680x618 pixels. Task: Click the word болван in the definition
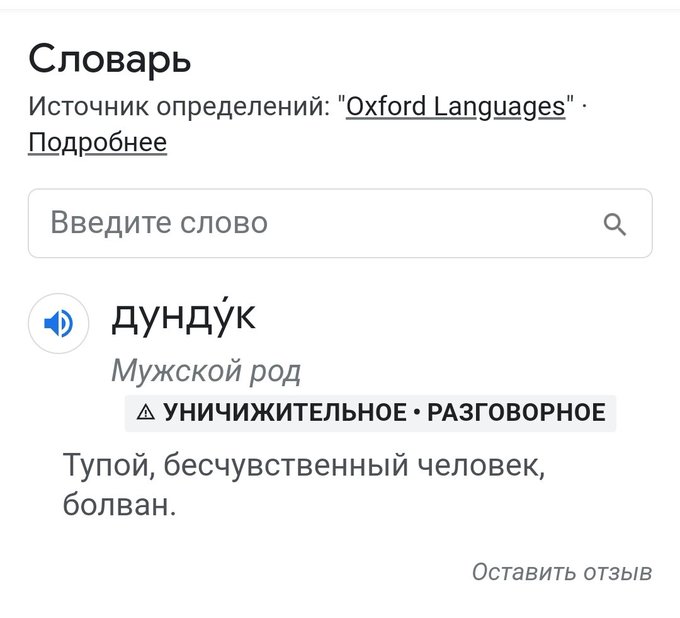click(118, 505)
